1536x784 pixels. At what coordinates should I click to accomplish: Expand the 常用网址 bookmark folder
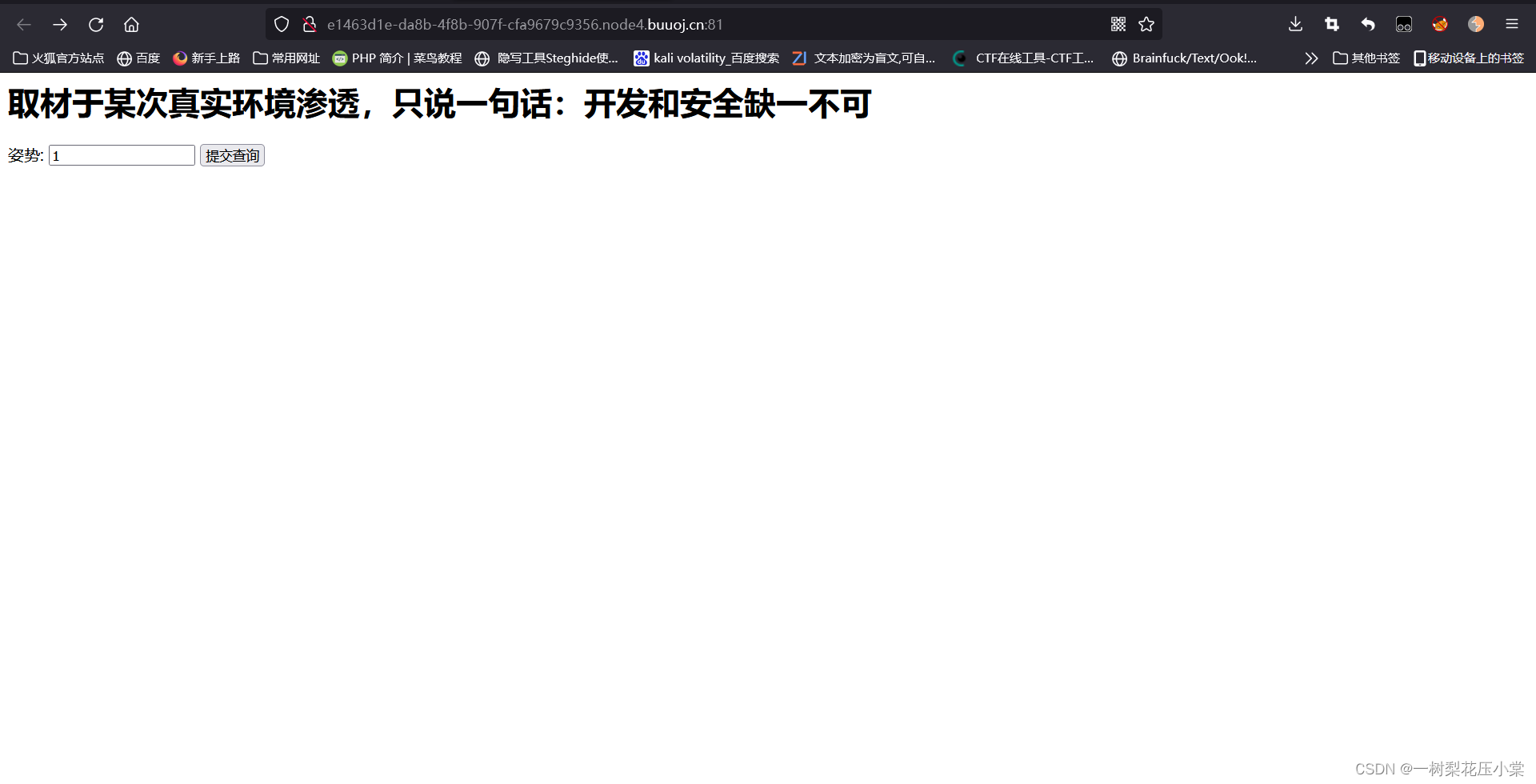(286, 58)
